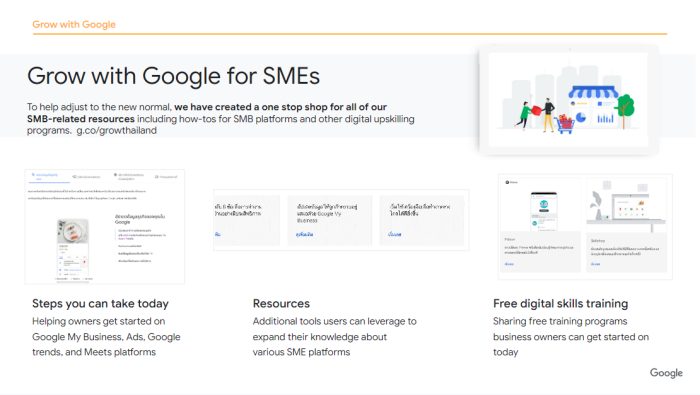The width and height of the screenshot is (700, 395).
Task: Click the phone image in the Primer training card
Action: (543, 211)
